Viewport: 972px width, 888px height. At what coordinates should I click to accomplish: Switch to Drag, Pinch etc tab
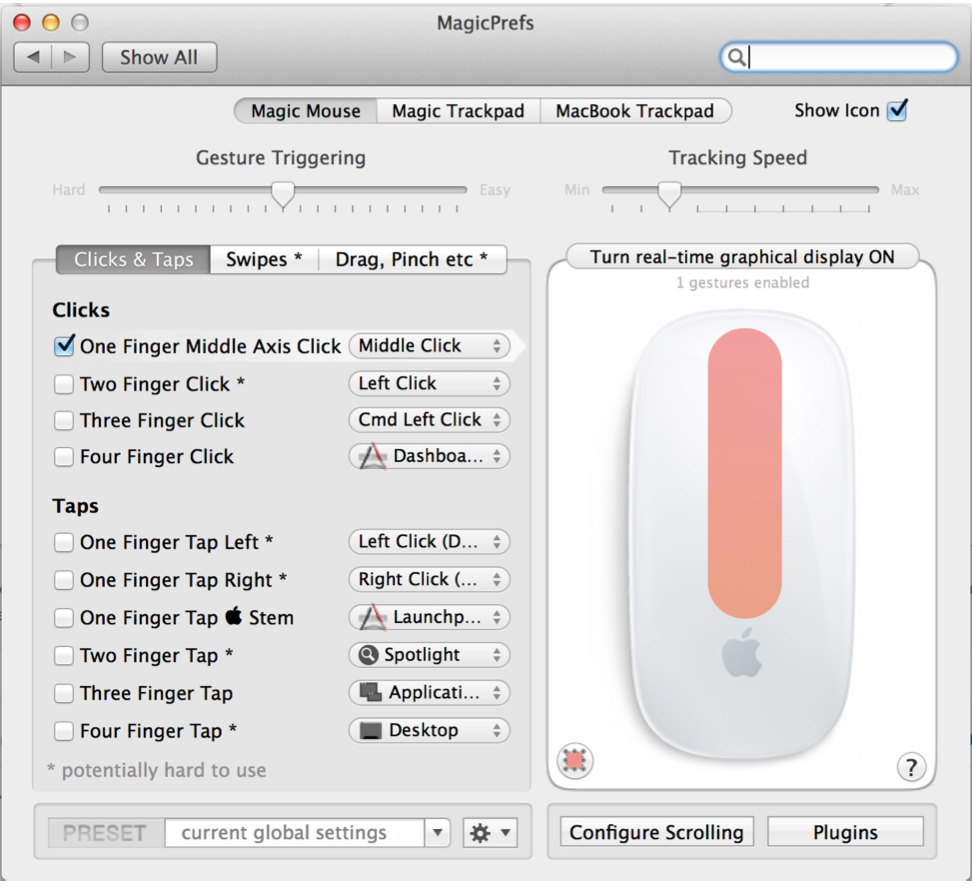click(x=412, y=259)
